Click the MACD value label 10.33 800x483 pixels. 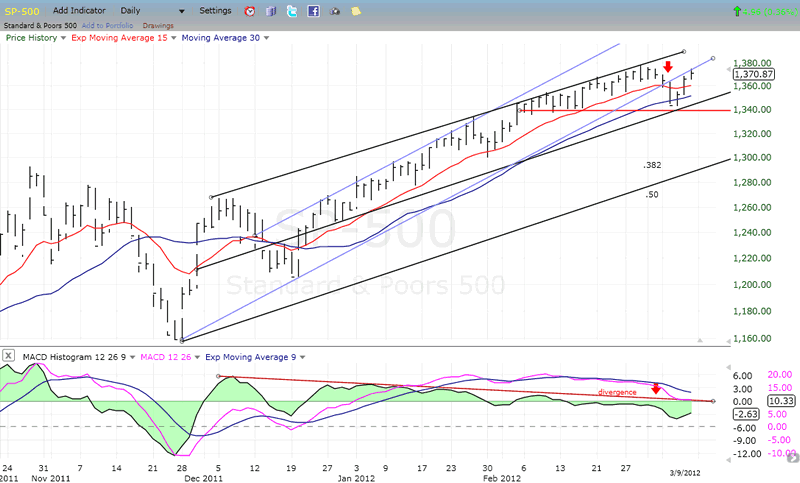tap(781, 401)
